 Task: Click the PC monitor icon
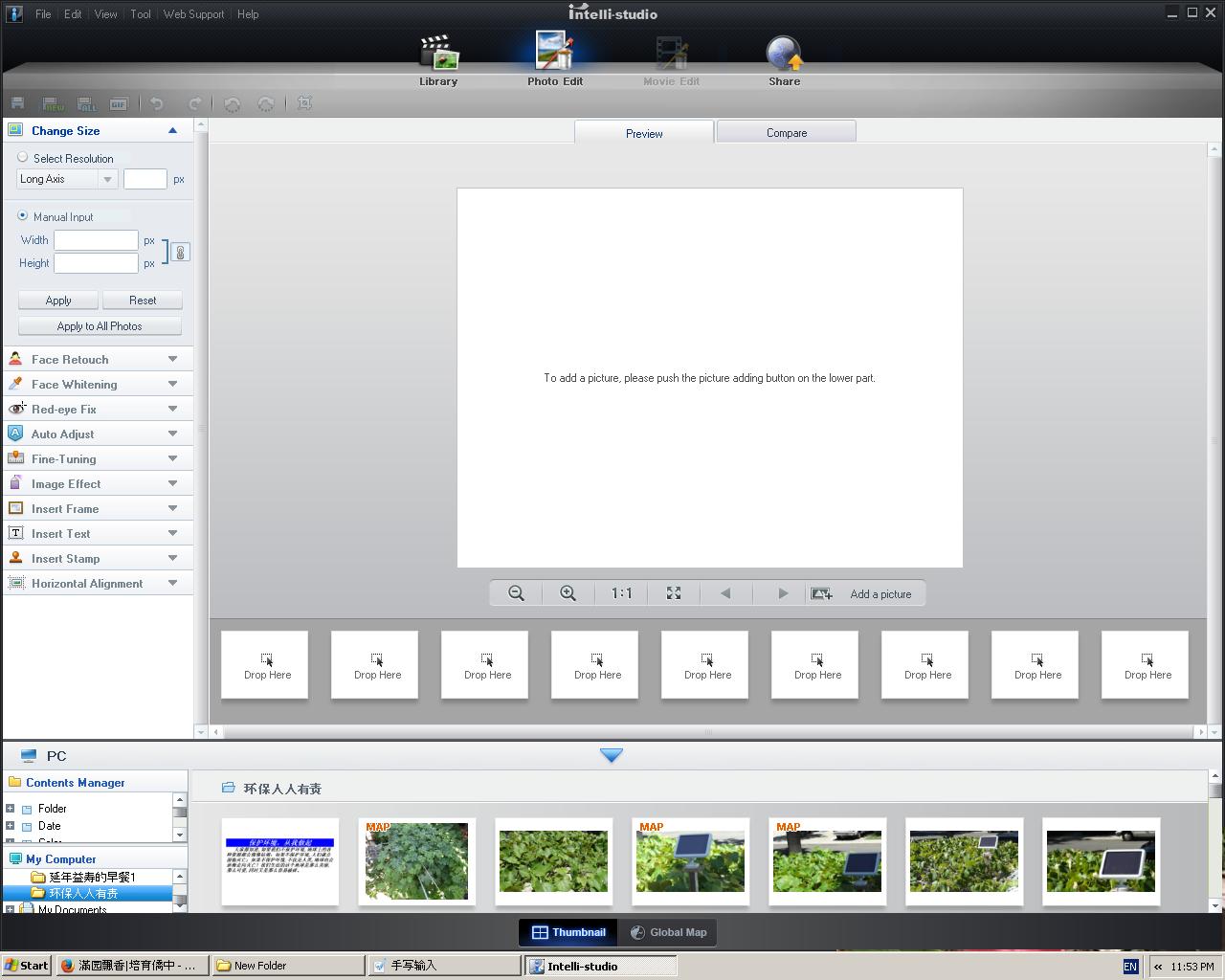tap(28, 756)
